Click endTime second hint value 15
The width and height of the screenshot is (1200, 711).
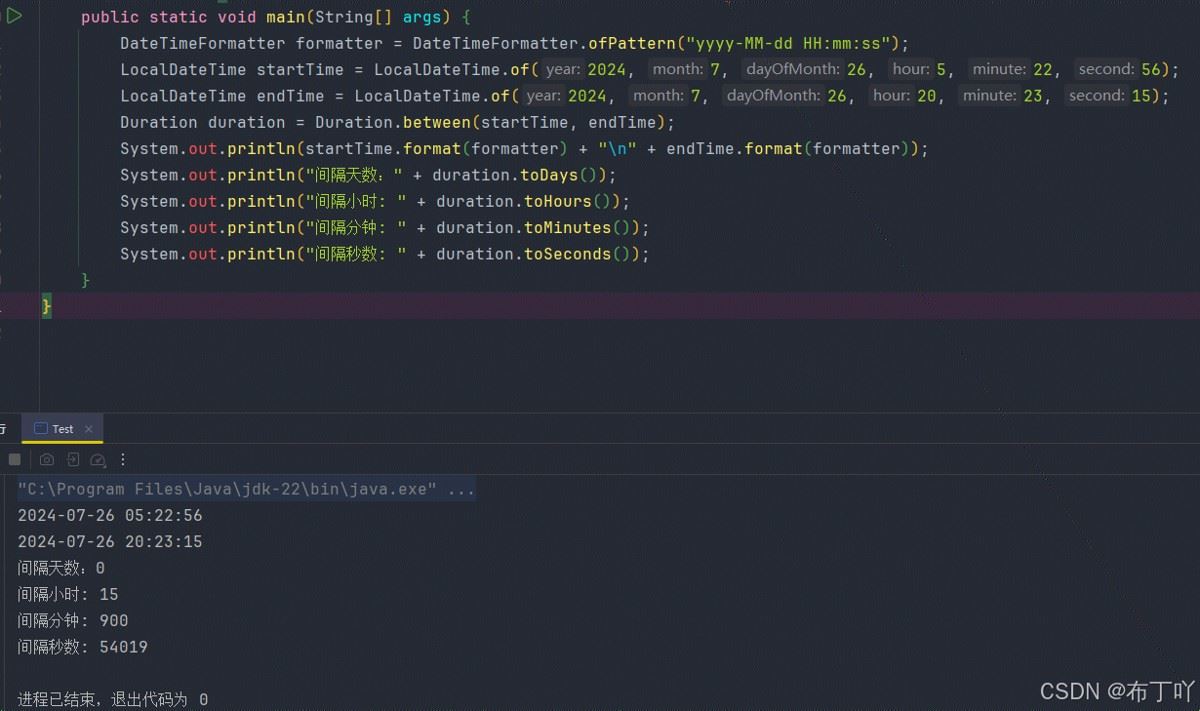1141,96
